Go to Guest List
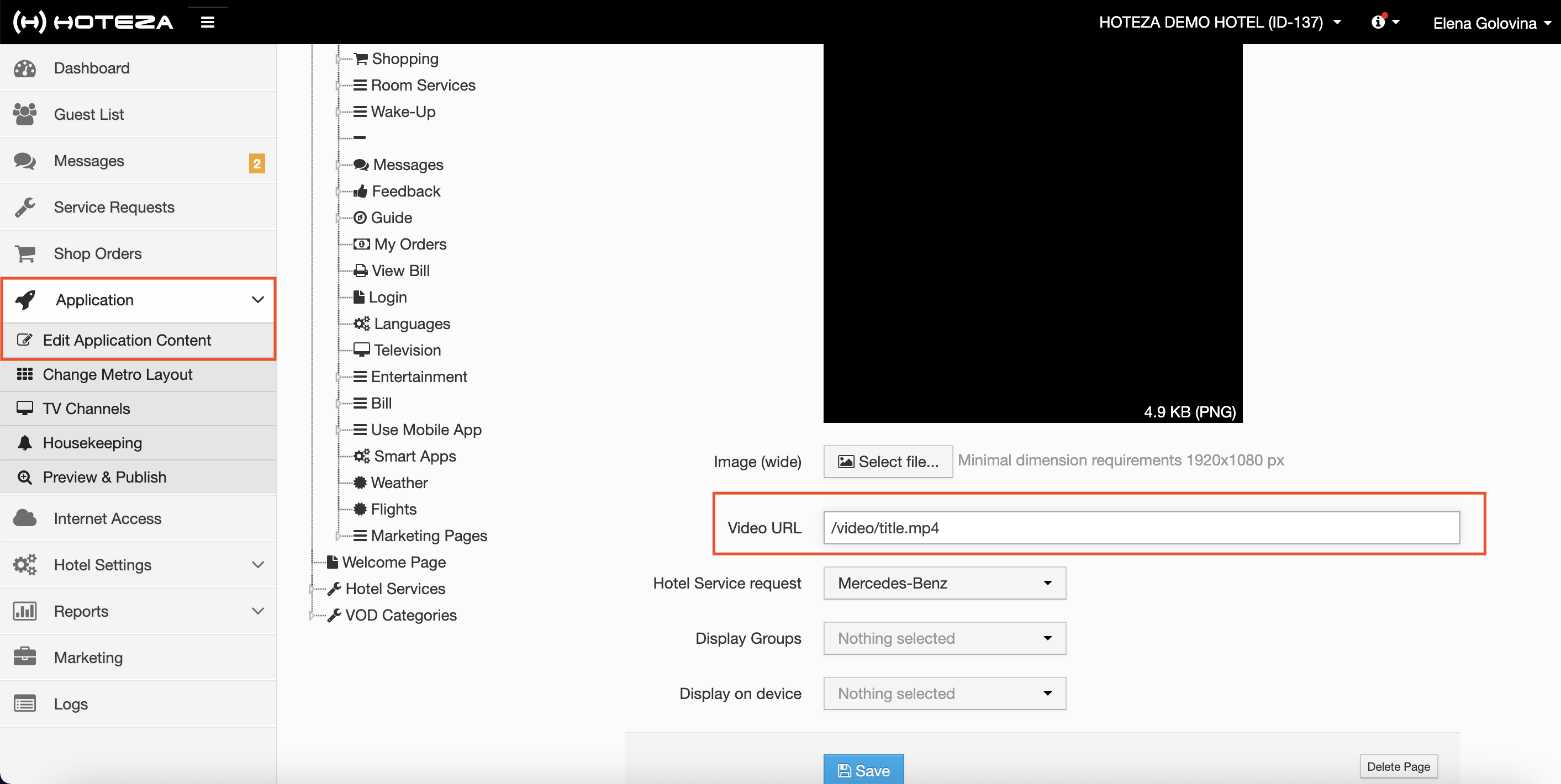1561x784 pixels. [138, 114]
